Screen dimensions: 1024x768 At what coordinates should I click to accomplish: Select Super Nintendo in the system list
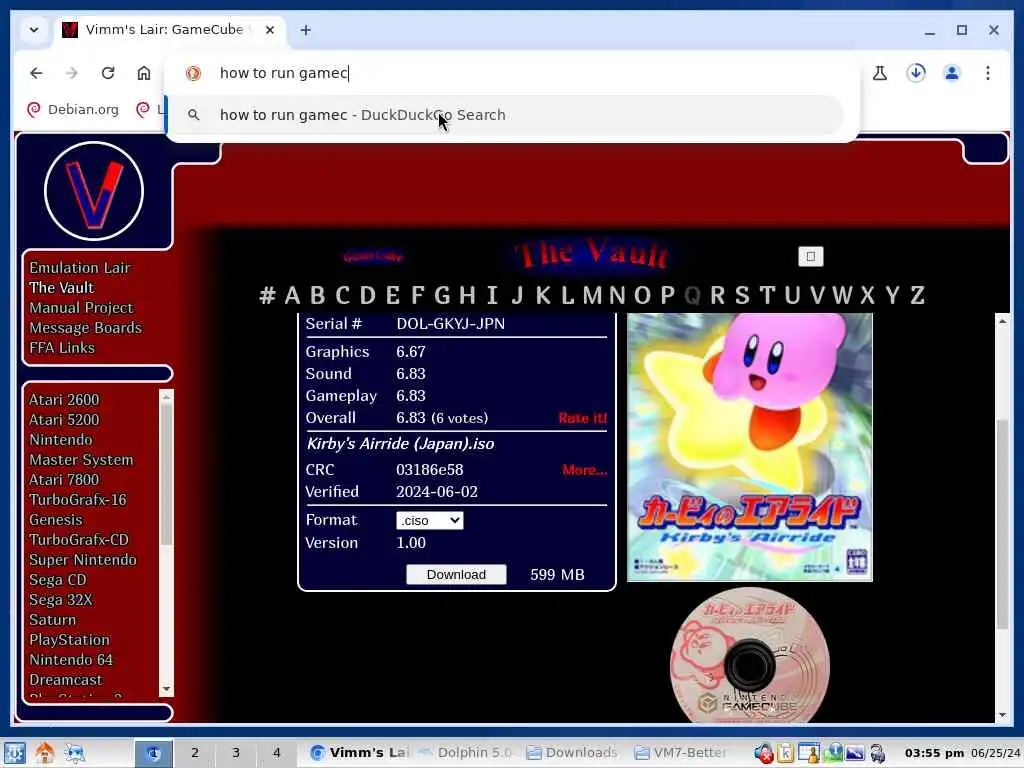83,560
